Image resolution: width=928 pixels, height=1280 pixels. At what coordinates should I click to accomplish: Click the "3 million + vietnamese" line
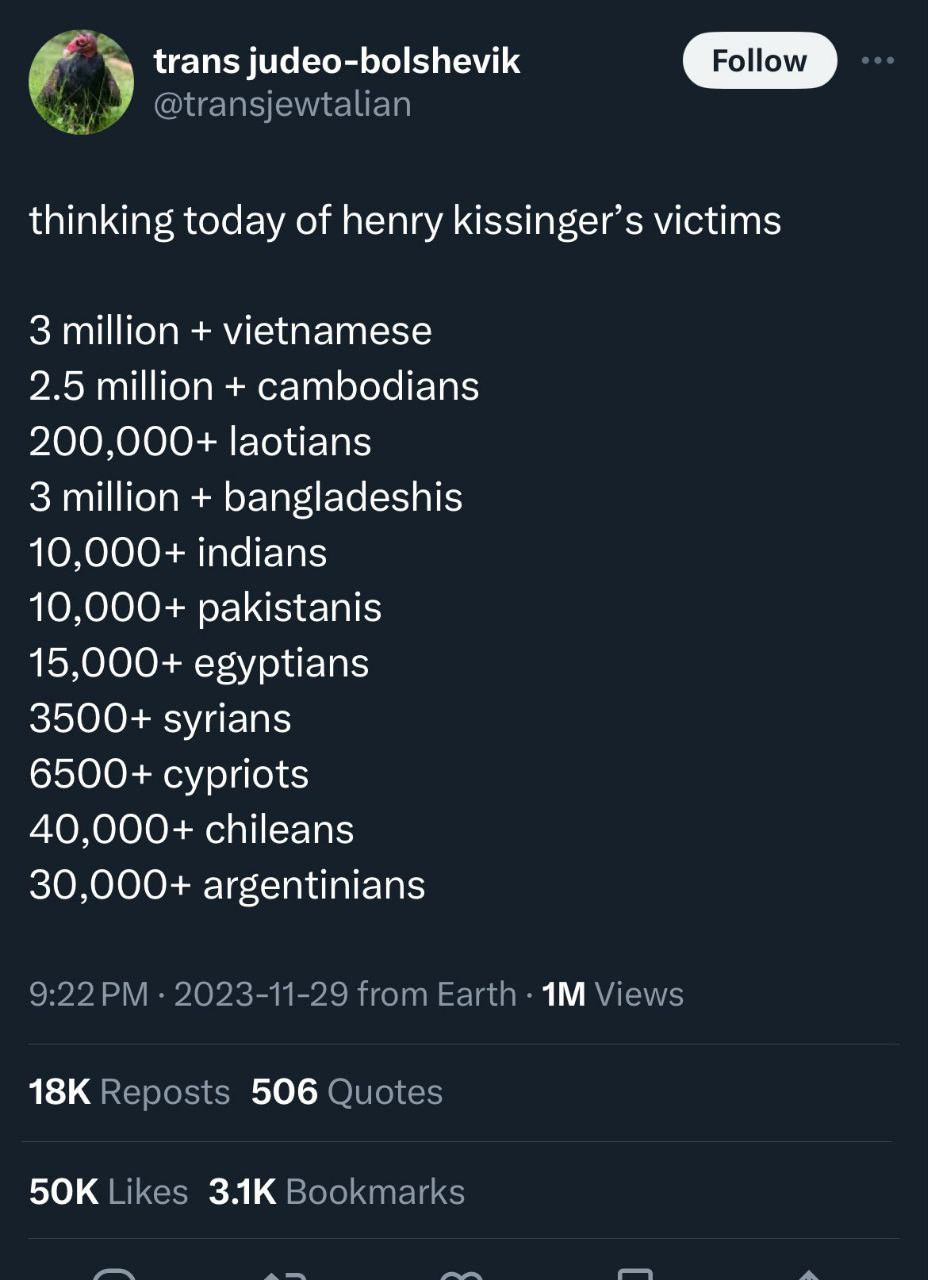click(x=230, y=331)
